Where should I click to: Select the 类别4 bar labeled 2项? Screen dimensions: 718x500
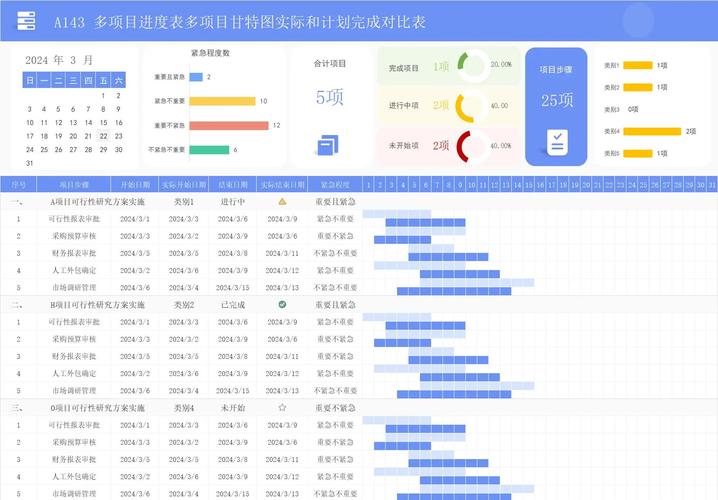click(653, 131)
